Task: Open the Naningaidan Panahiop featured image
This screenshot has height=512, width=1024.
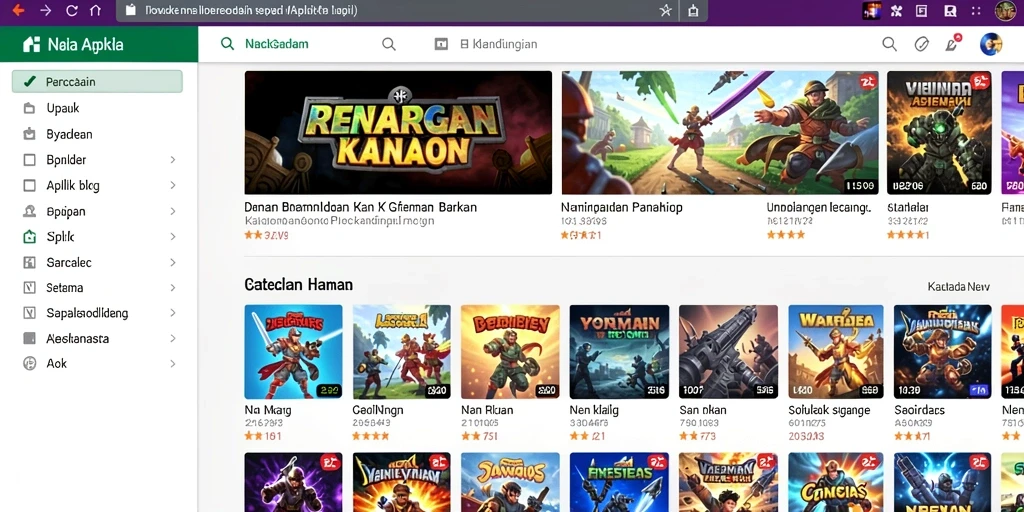Action: click(x=720, y=133)
